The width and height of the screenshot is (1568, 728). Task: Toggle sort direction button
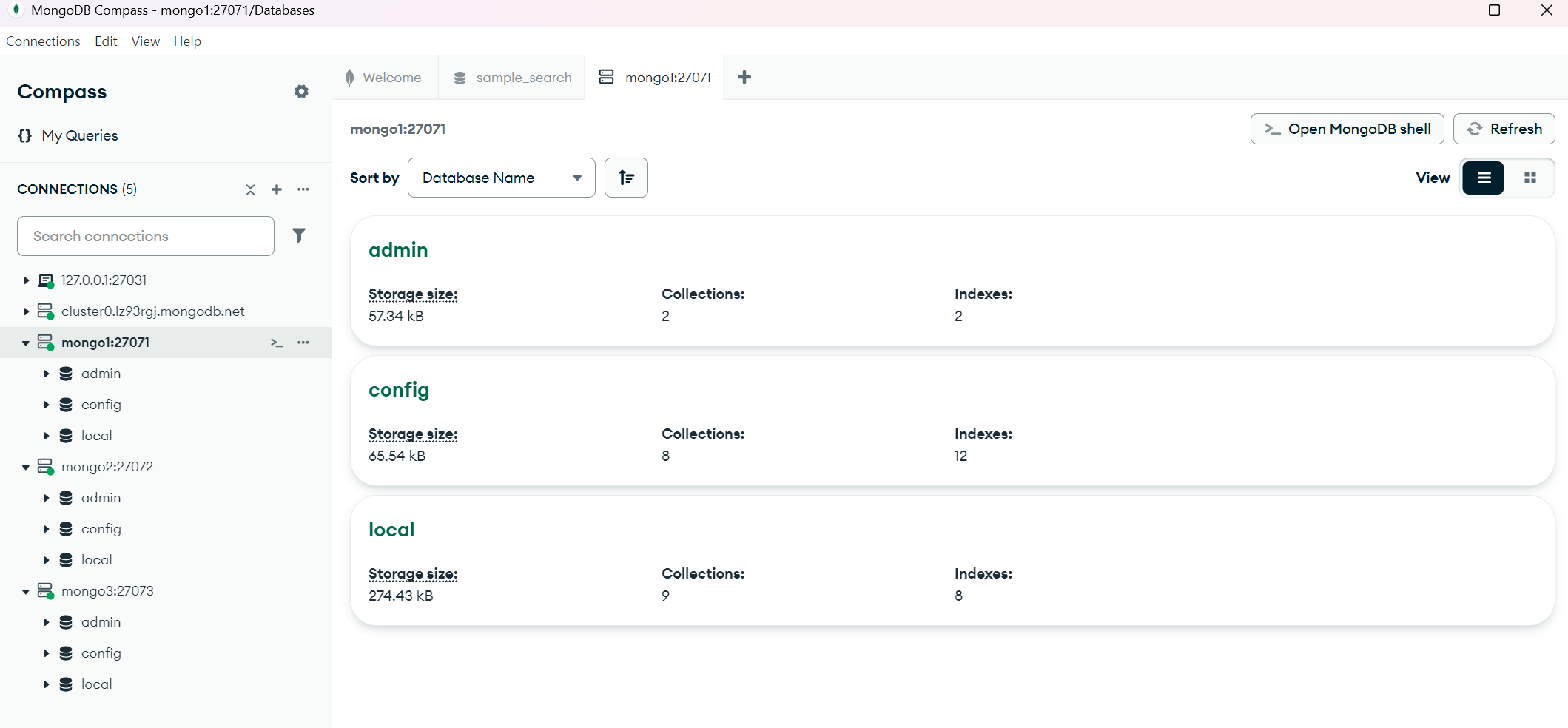click(x=626, y=178)
